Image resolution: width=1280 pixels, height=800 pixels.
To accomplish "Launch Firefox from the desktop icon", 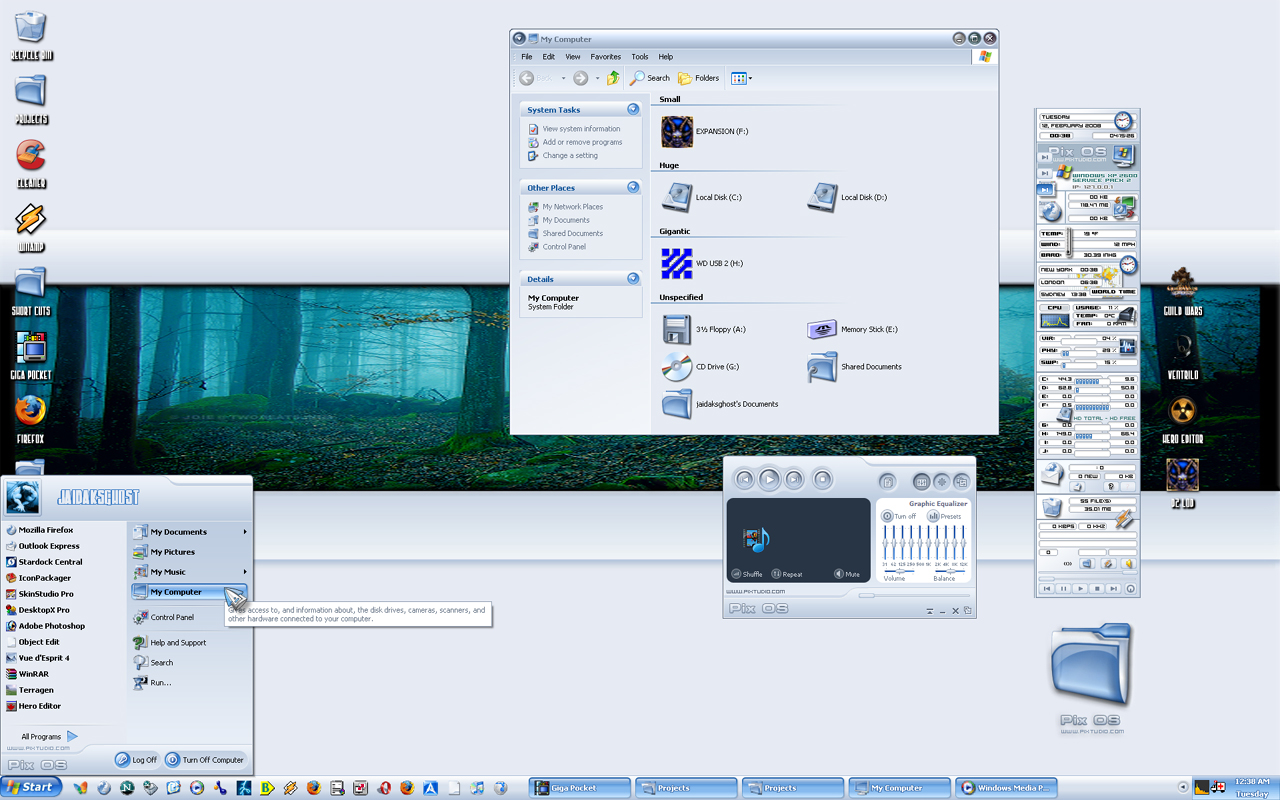I will 31,419.
